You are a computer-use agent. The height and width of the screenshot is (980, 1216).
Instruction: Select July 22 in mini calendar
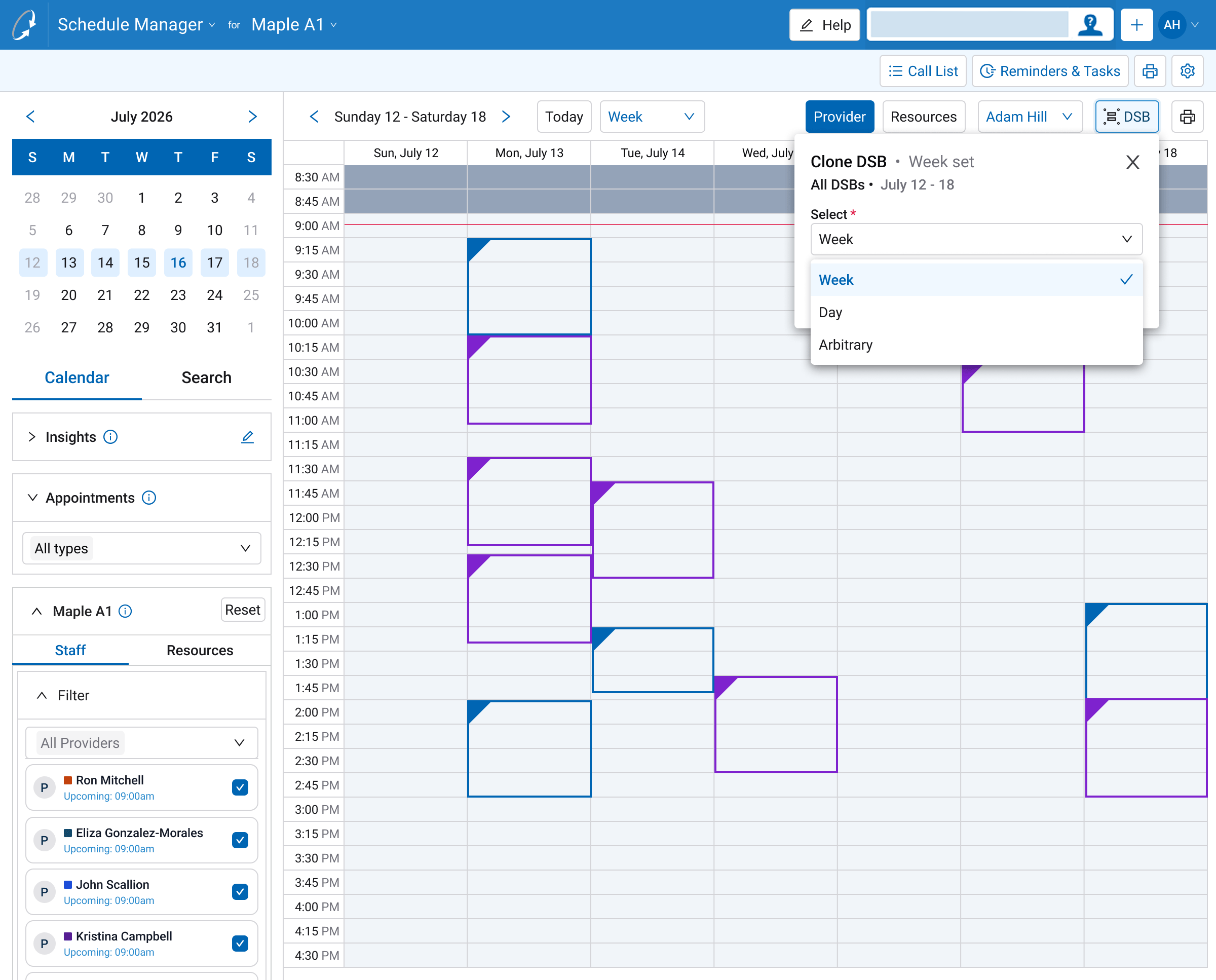[142, 295]
